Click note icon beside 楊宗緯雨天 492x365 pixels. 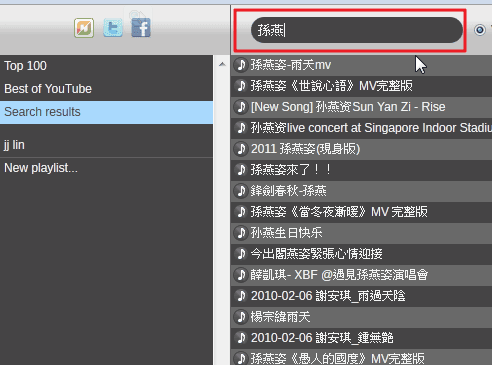[x=241, y=317]
